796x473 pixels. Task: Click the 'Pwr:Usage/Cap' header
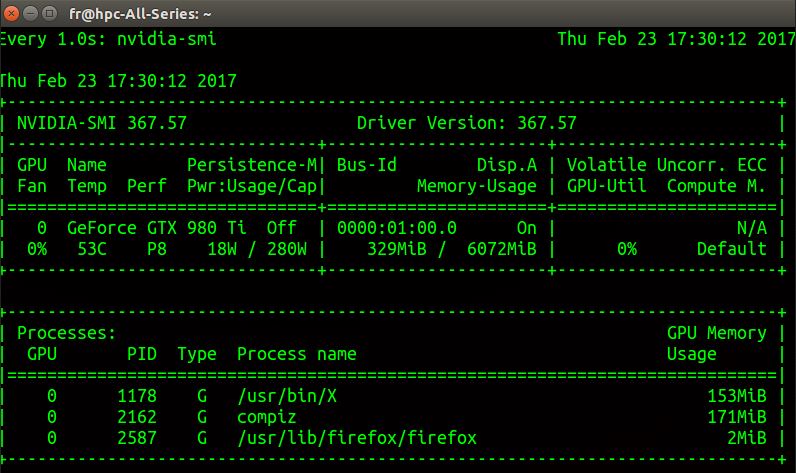252,186
